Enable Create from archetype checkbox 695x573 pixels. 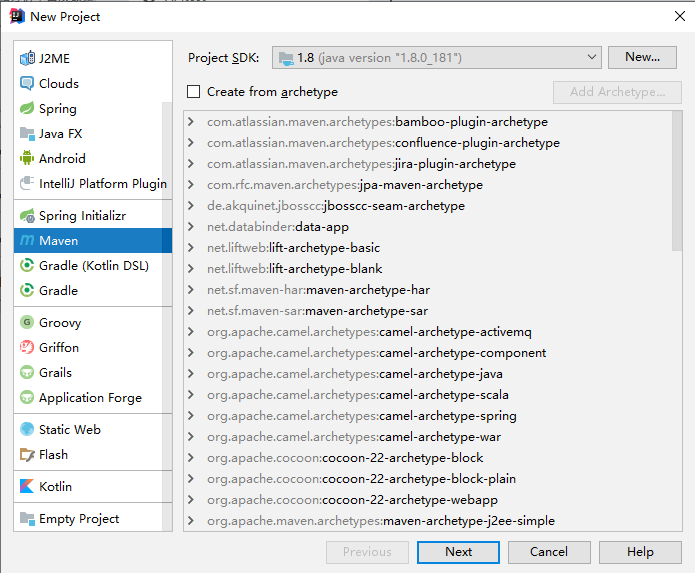[193, 92]
